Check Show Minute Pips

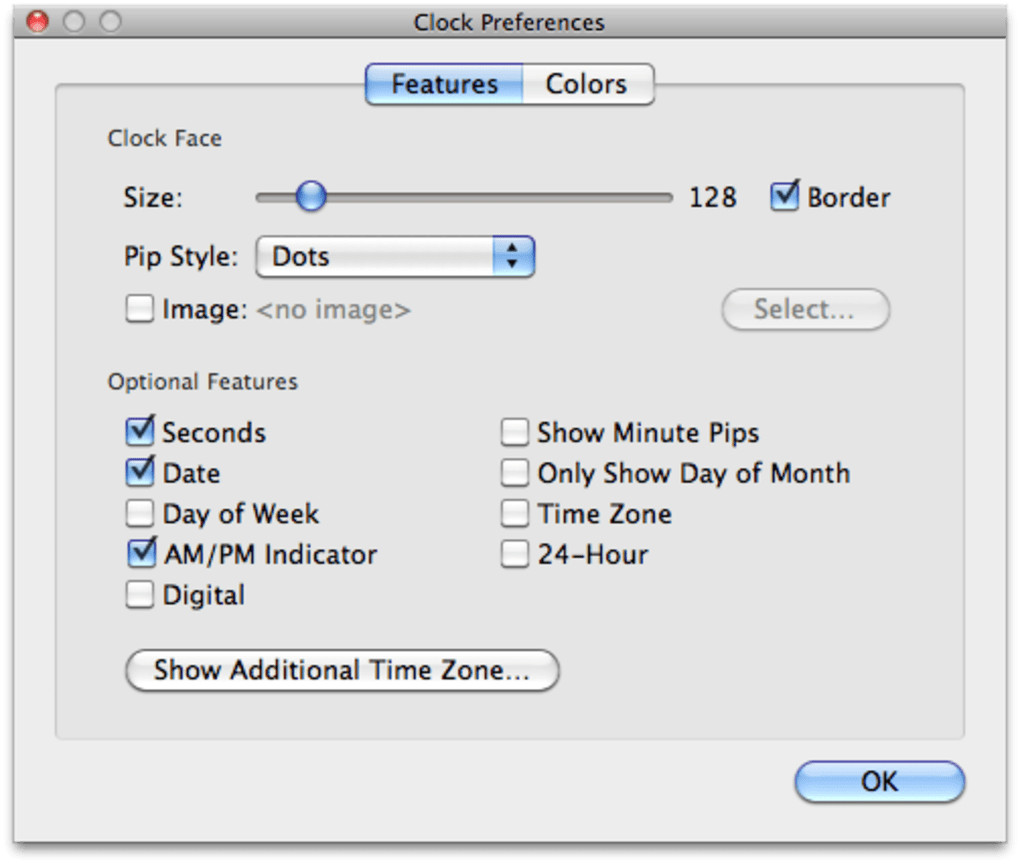click(515, 432)
